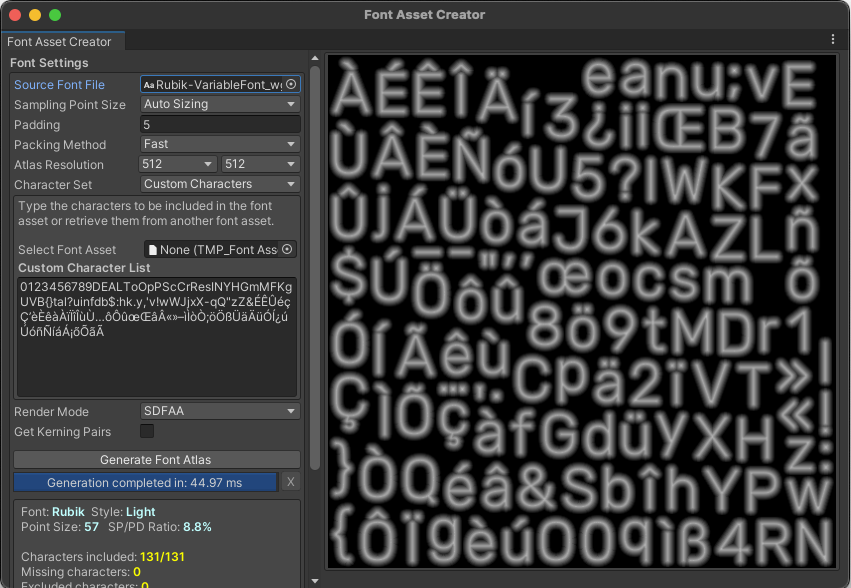The image size is (851, 588).
Task: Open the Atlas Resolution width dropdown
Action: [x=177, y=164]
